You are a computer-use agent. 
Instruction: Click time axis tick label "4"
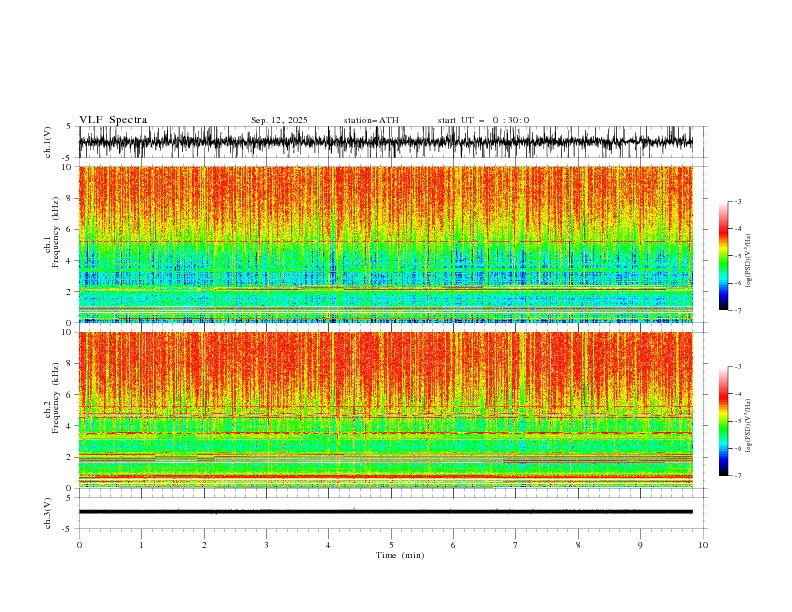click(328, 545)
